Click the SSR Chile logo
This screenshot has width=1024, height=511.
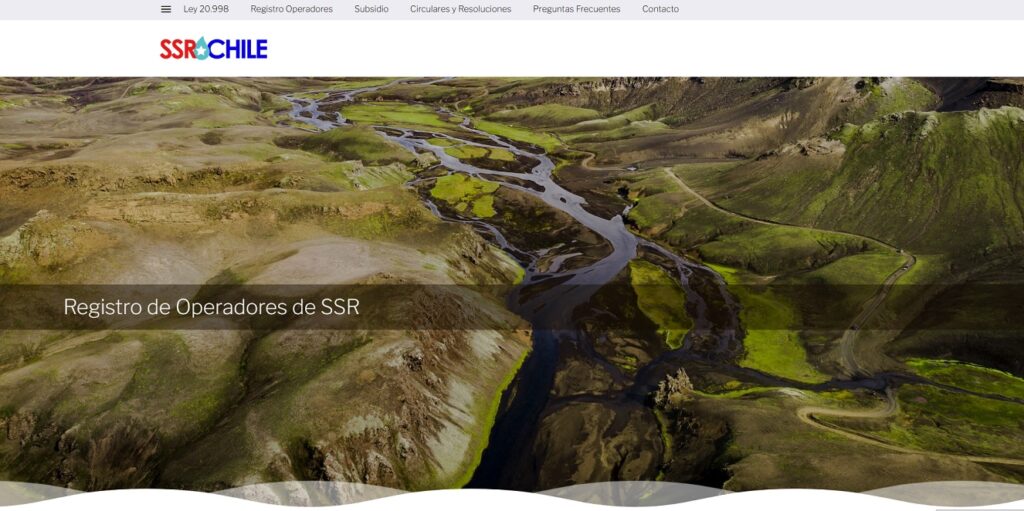[x=213, y=48]
